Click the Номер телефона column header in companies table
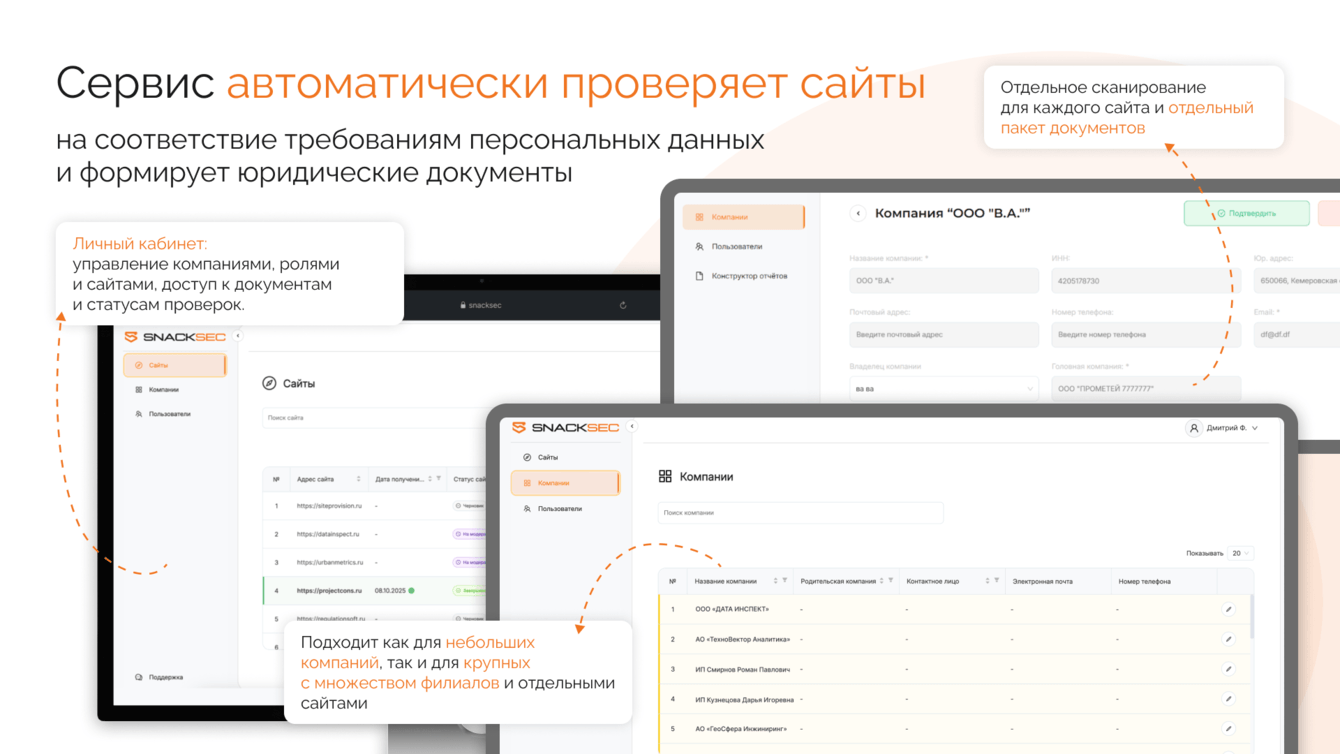This screenshot has width=1340, height=754. tap(1144, 581)
